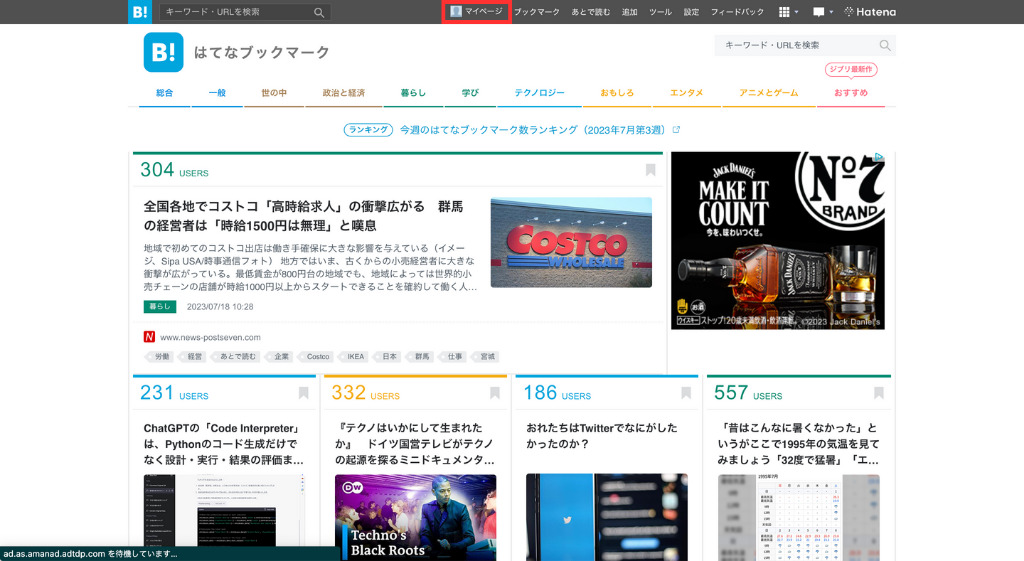Click the magnifier icon in right-side search box
Screen dimensions: 1024x561
pyautogui.click(x=885, y=45)
